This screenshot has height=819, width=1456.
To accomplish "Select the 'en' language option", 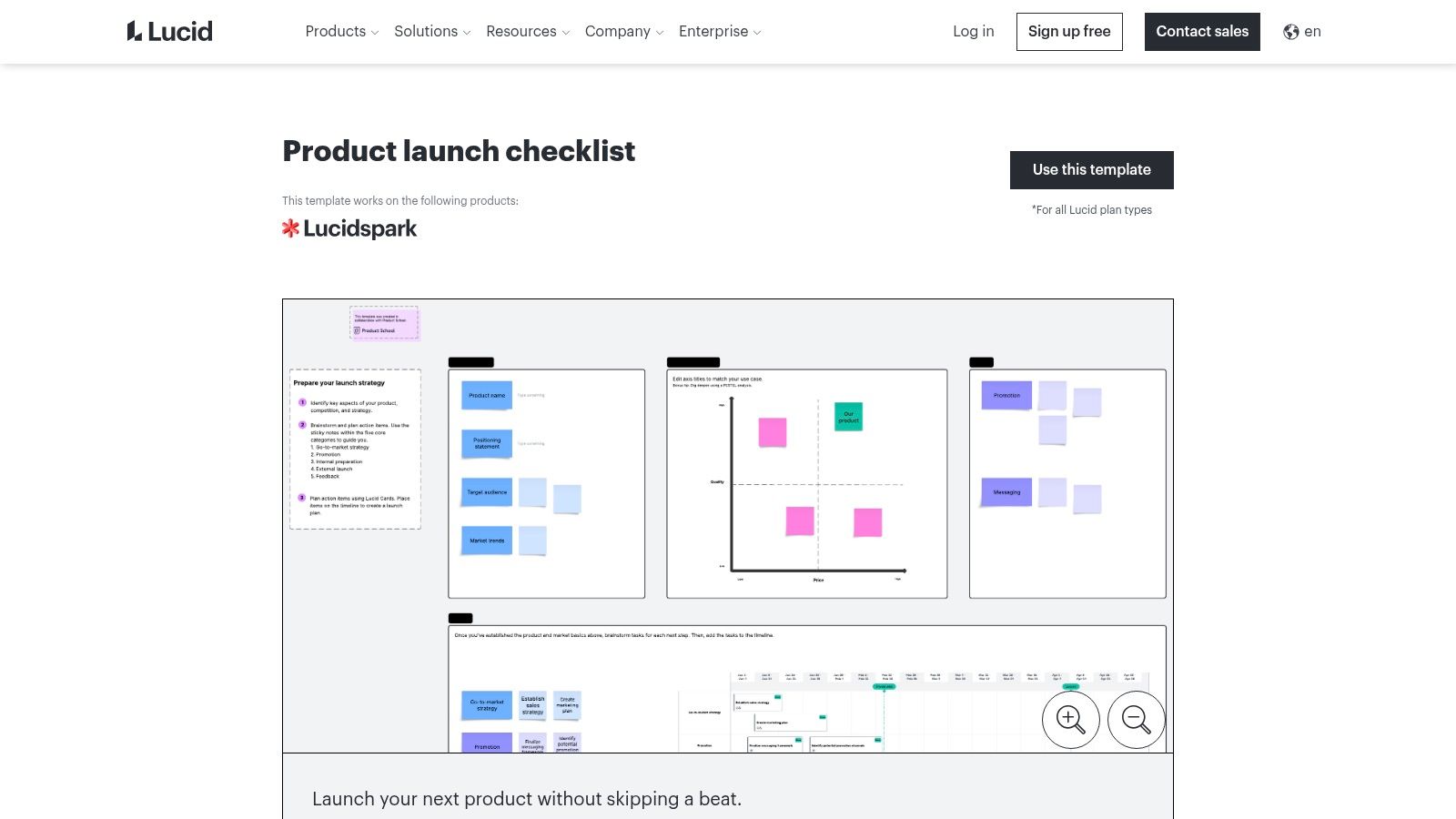I will coord(1312,31).
